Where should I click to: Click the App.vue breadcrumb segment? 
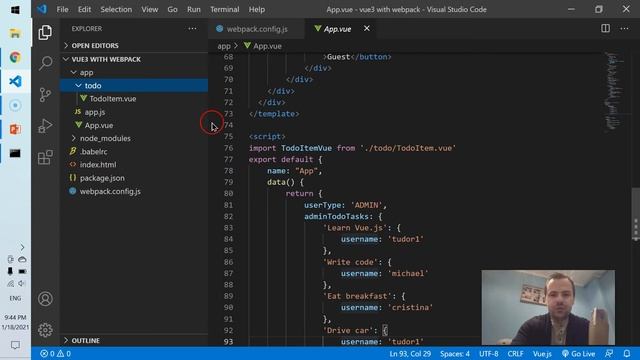263,46
